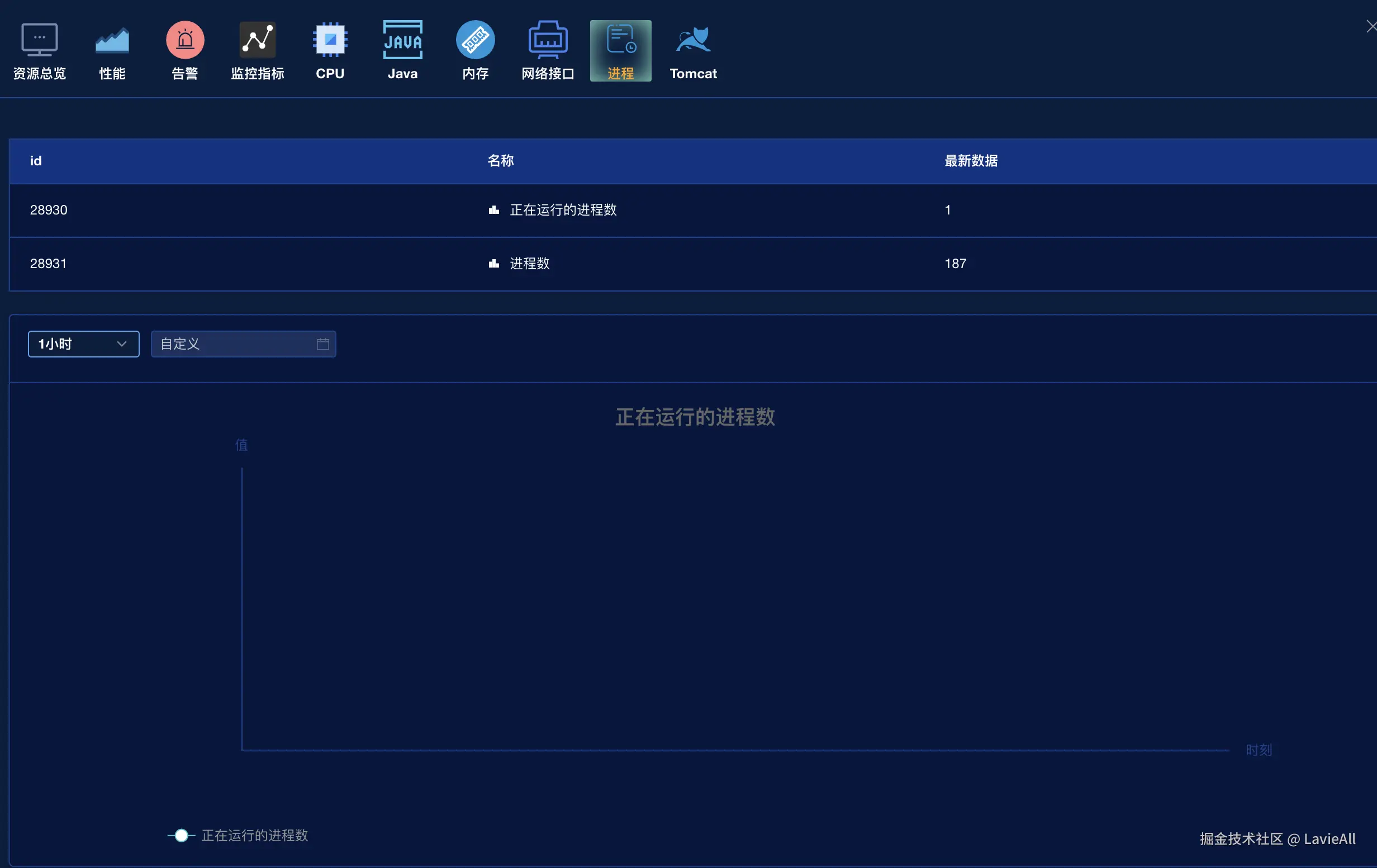Click the chevron arrow in 1小时 selector
This screenshot has width=1377, height=868.
(x=121, y=344)
